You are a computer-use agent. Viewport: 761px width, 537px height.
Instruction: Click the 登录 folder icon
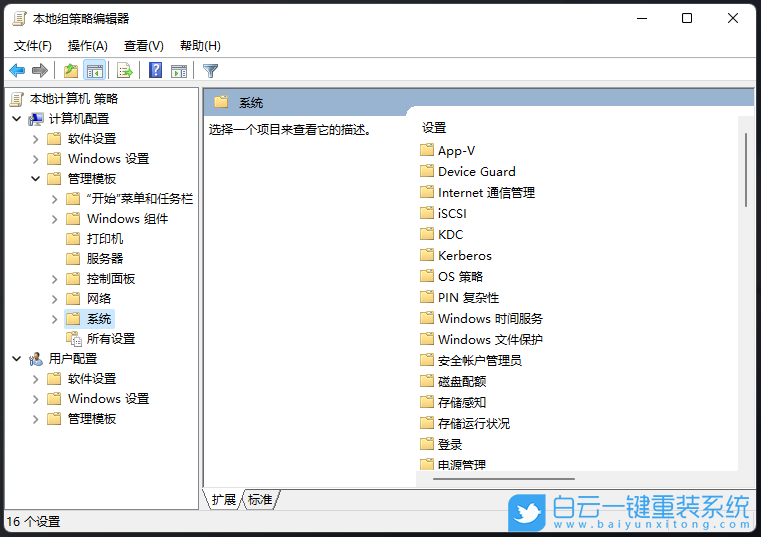click(x=427, y=444)
